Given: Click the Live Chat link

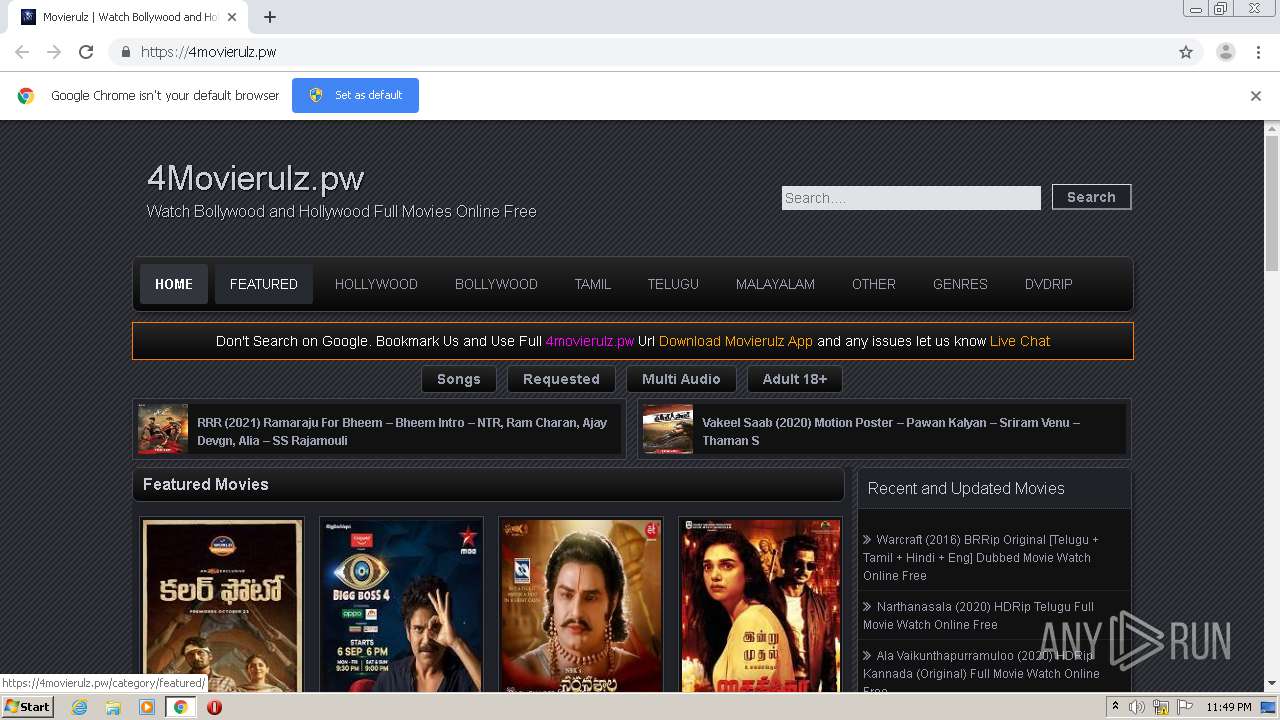Looking at the screenshot, I should [1020, 341].
